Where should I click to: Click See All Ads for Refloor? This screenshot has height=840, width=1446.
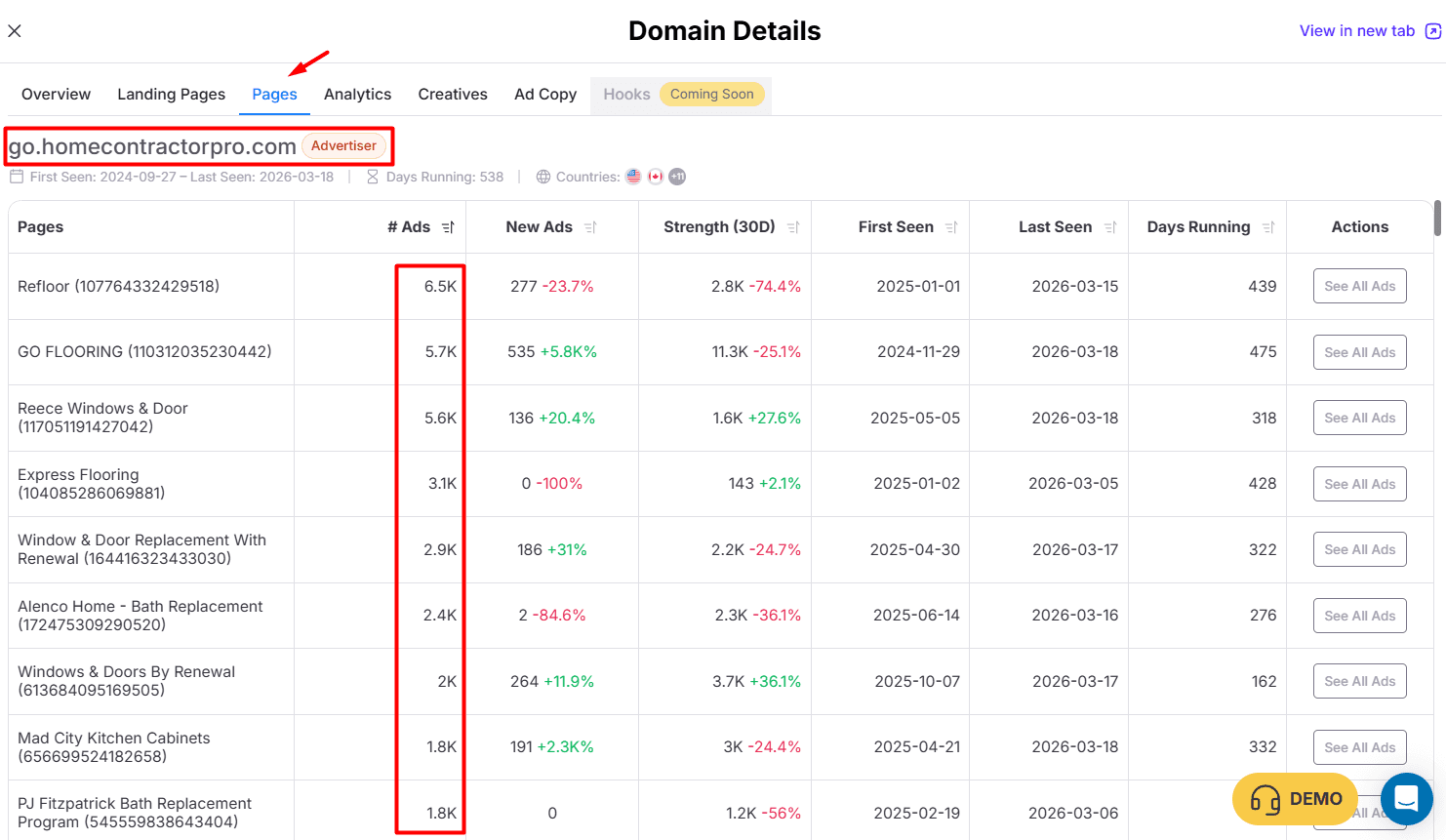click(x=1359, y=287)
